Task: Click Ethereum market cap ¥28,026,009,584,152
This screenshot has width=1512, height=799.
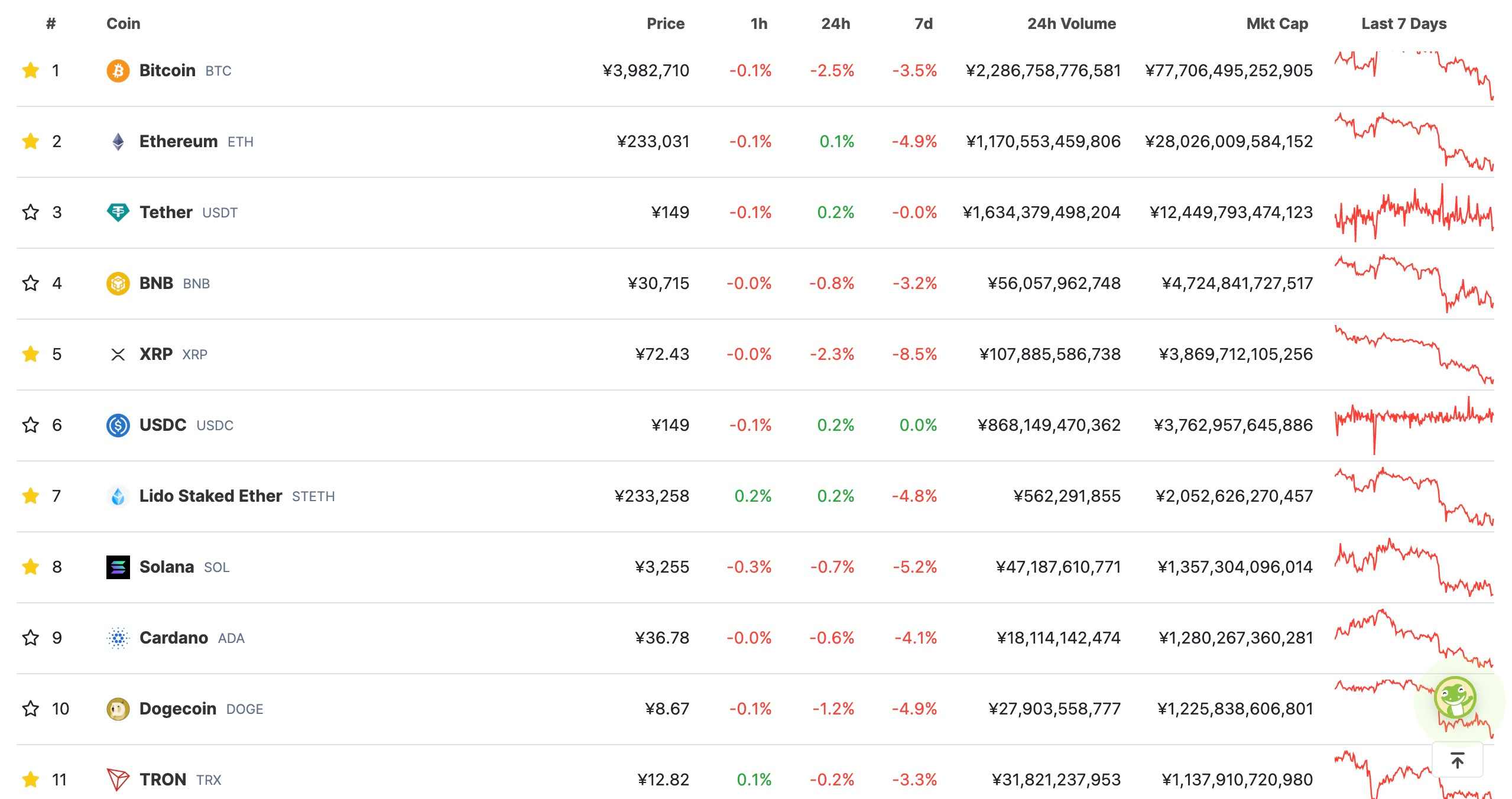Action: (1229, 142)
